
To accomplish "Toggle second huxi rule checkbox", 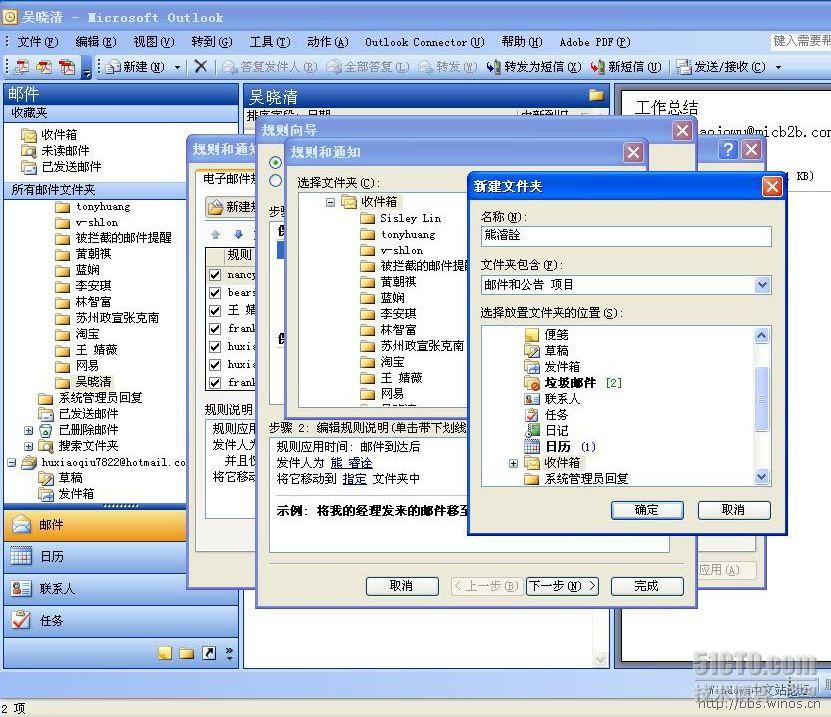I will 215,365.
